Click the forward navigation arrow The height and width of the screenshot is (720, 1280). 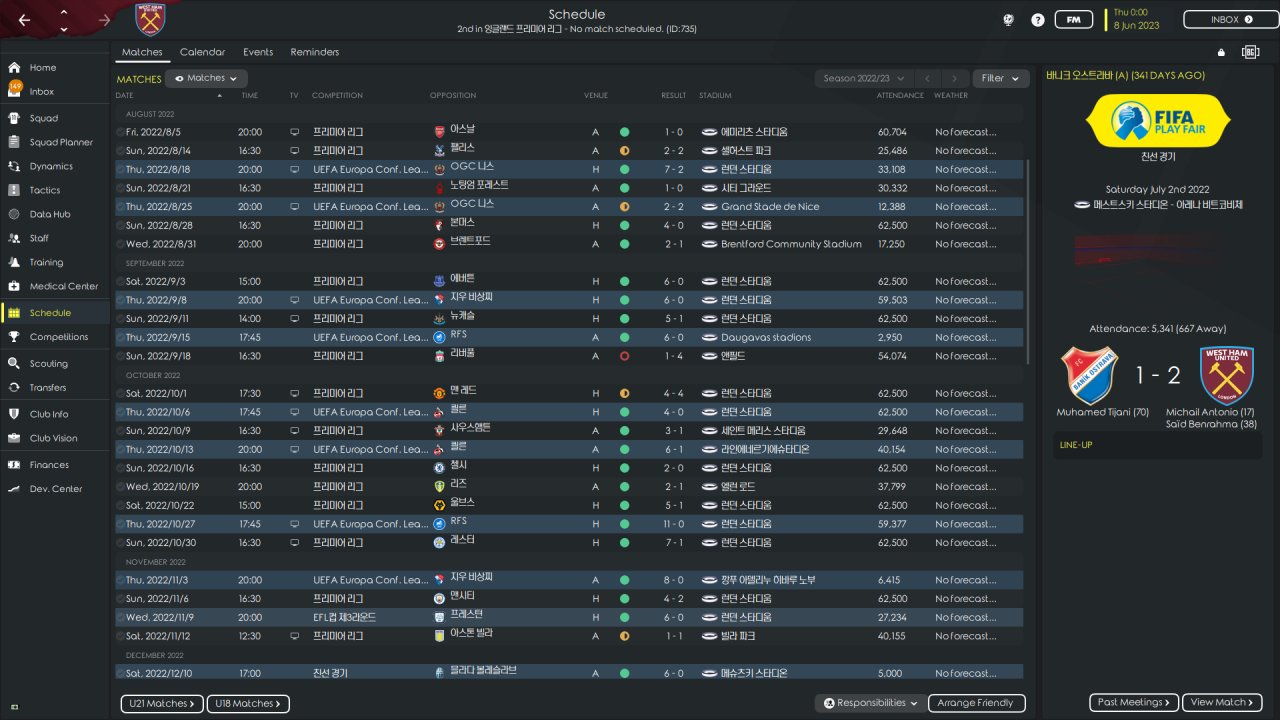[105, 20]
